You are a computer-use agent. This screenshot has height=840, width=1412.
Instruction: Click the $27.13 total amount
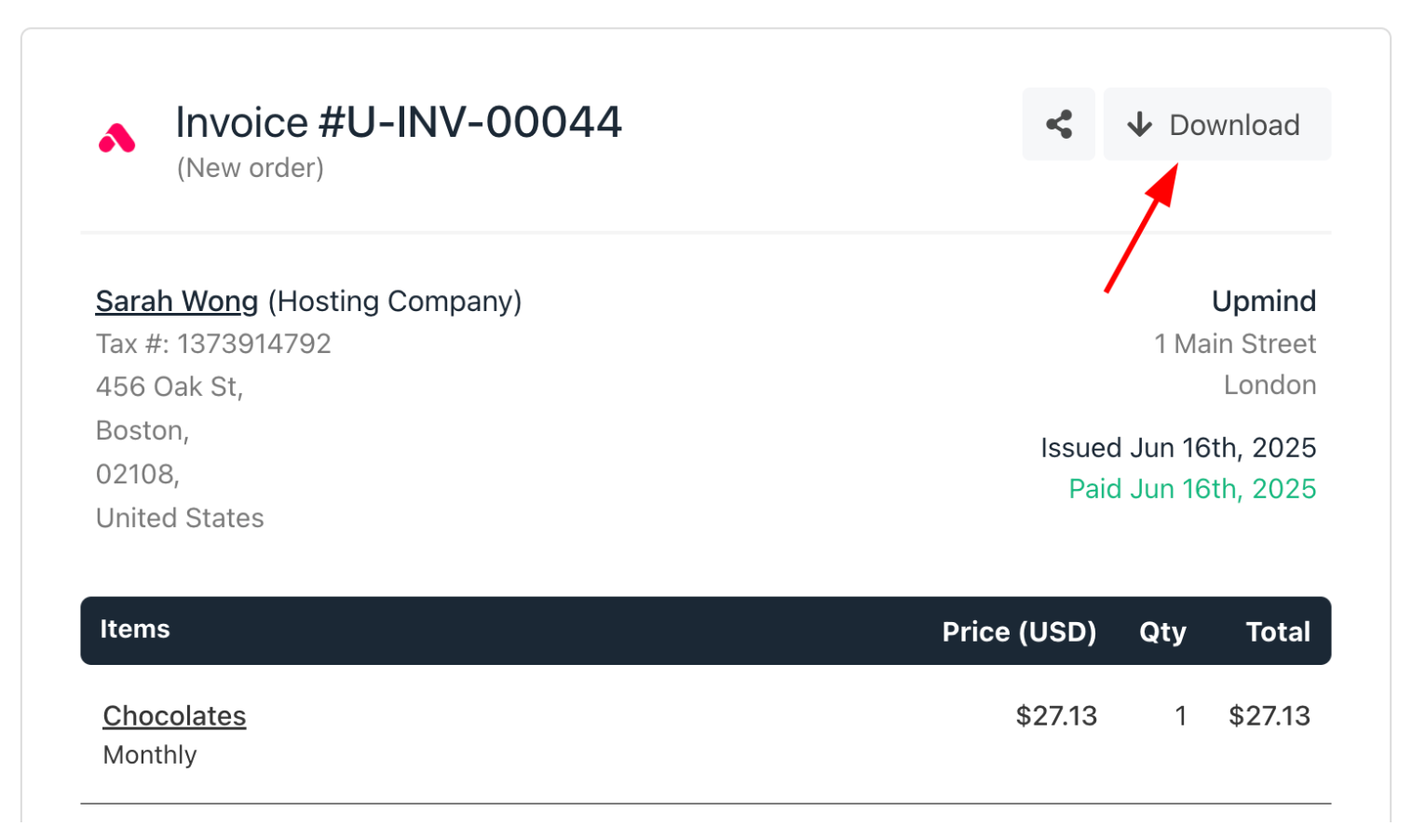click(1269, 715)
